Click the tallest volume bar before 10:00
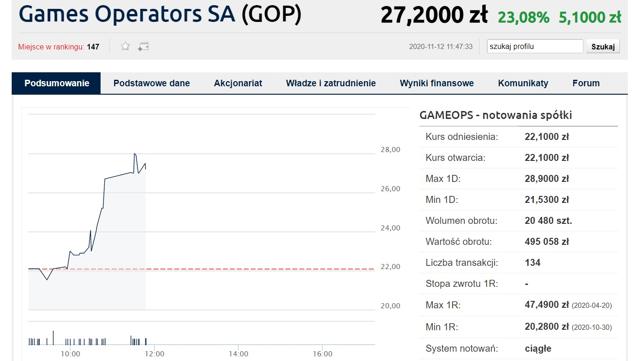This screenshot has height=361, width=640. pos(53,338)
